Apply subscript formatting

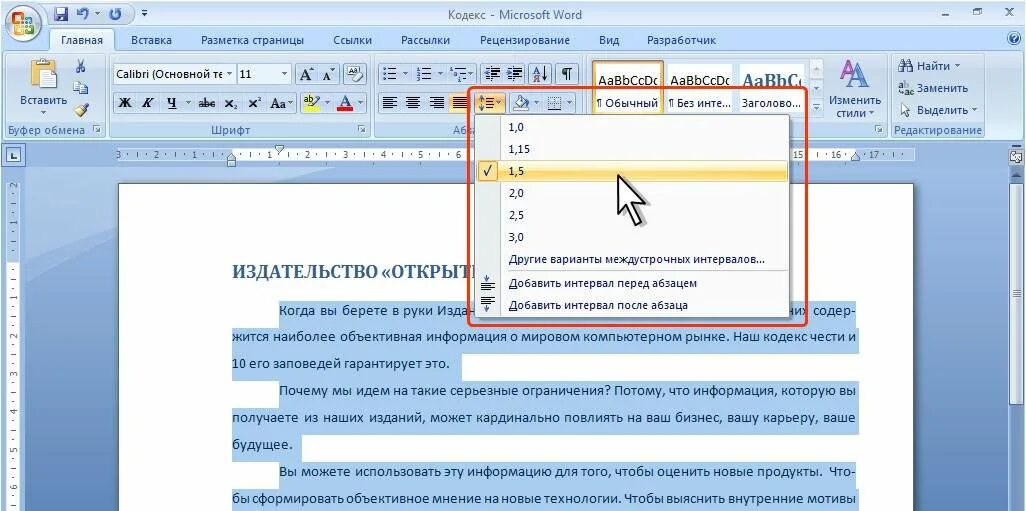(230, 103)
